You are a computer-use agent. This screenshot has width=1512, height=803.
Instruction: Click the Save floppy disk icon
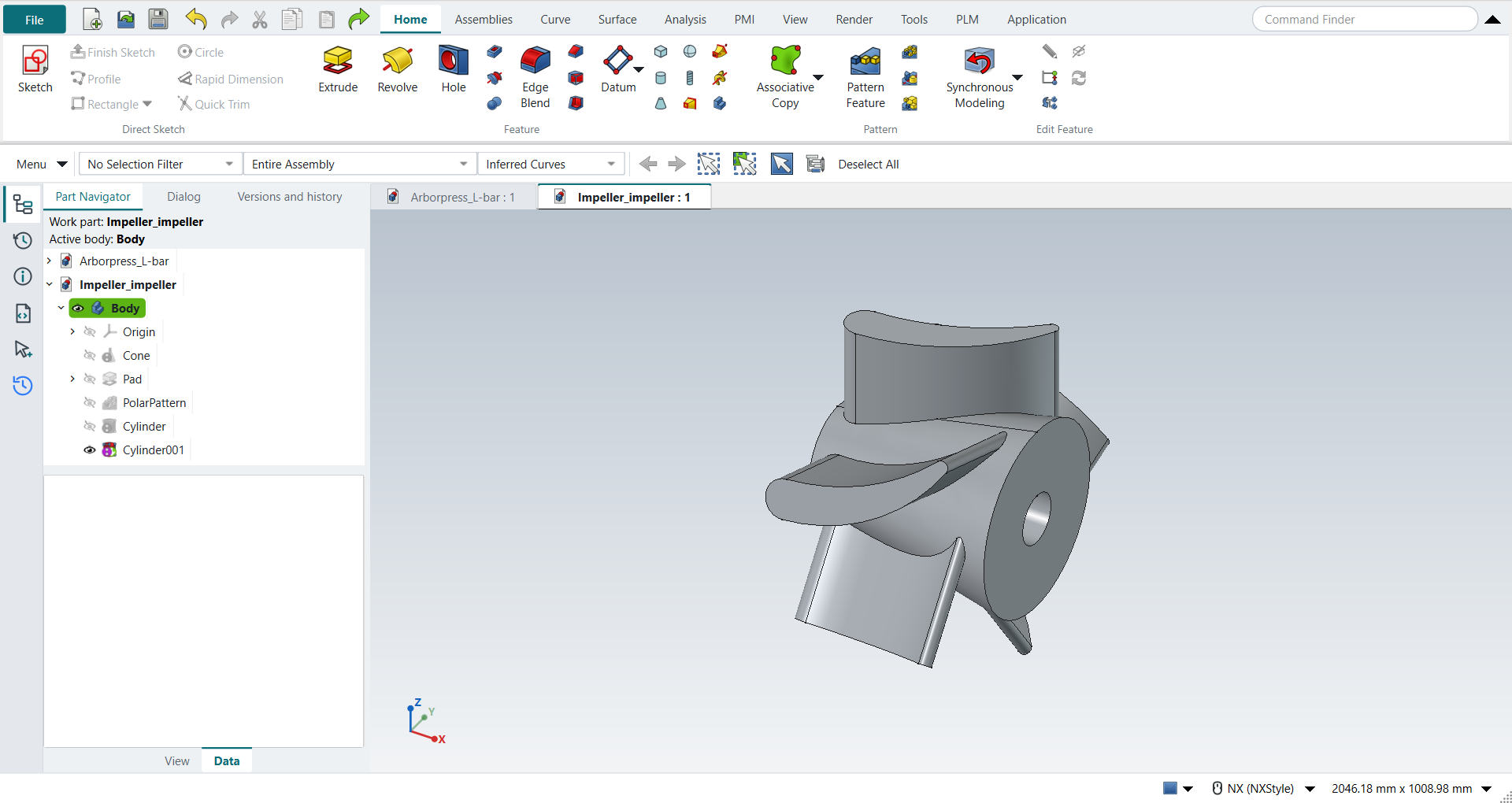coord(158,19)
